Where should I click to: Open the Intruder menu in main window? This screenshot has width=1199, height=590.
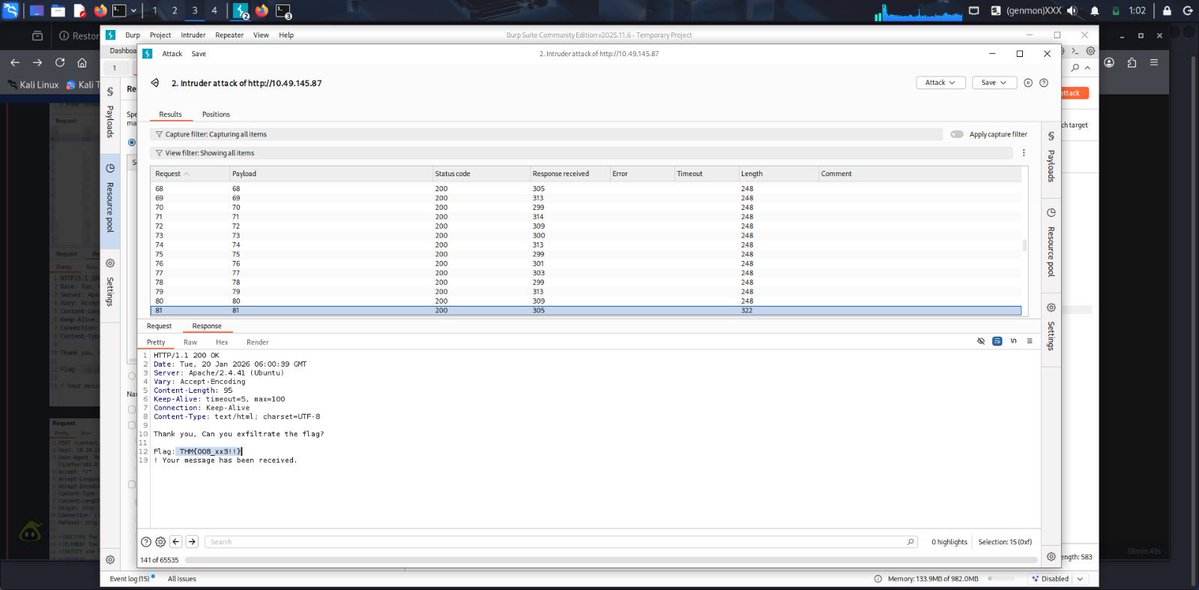click(193, 35)
